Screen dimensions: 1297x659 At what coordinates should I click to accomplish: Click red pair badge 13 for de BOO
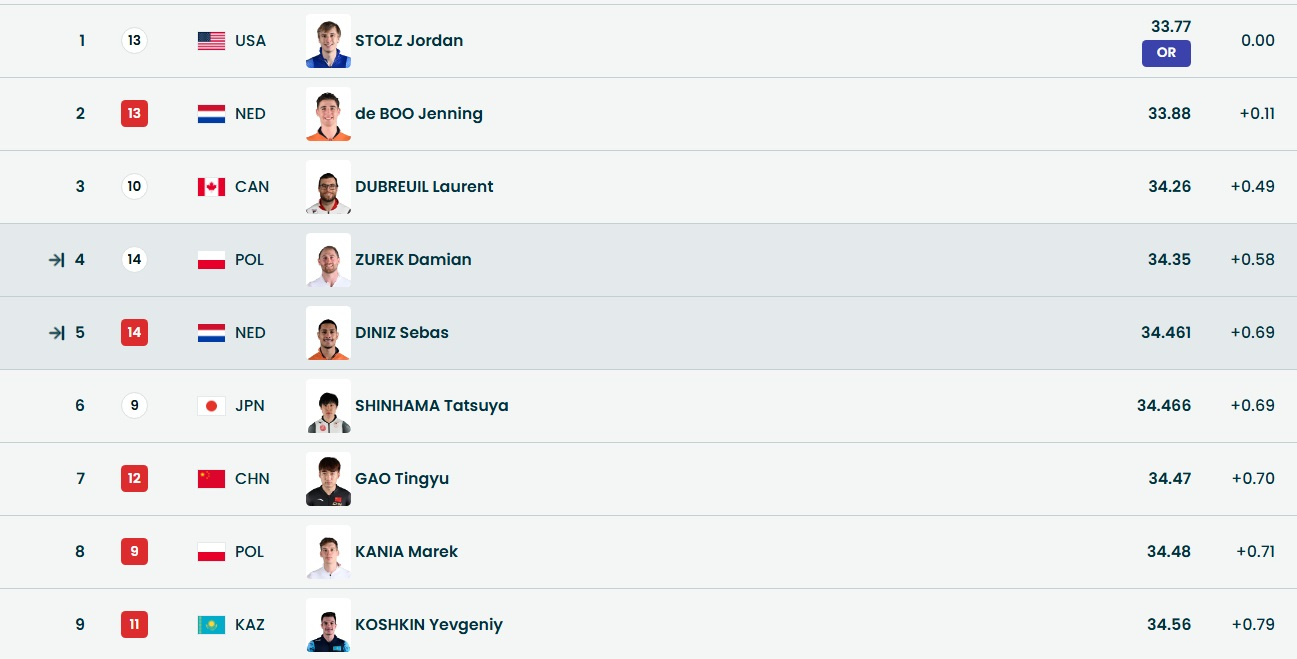134,114
